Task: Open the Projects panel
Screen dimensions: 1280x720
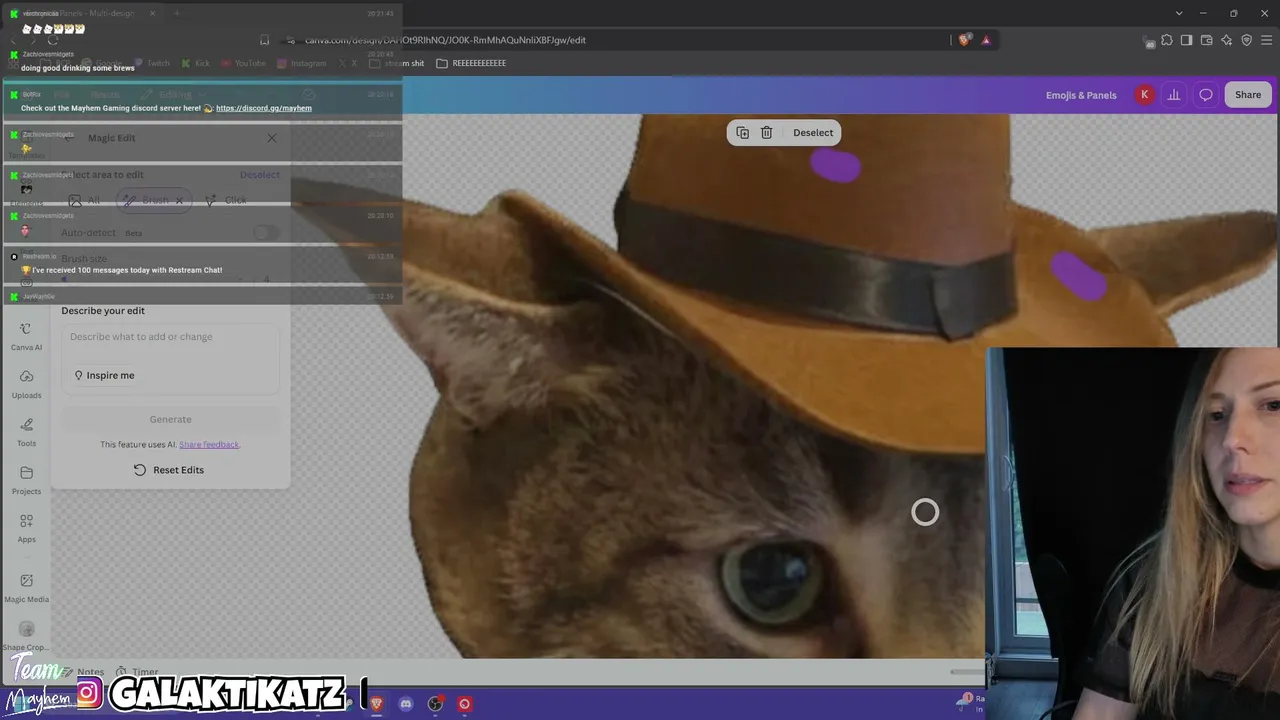Action: (26, 480)
